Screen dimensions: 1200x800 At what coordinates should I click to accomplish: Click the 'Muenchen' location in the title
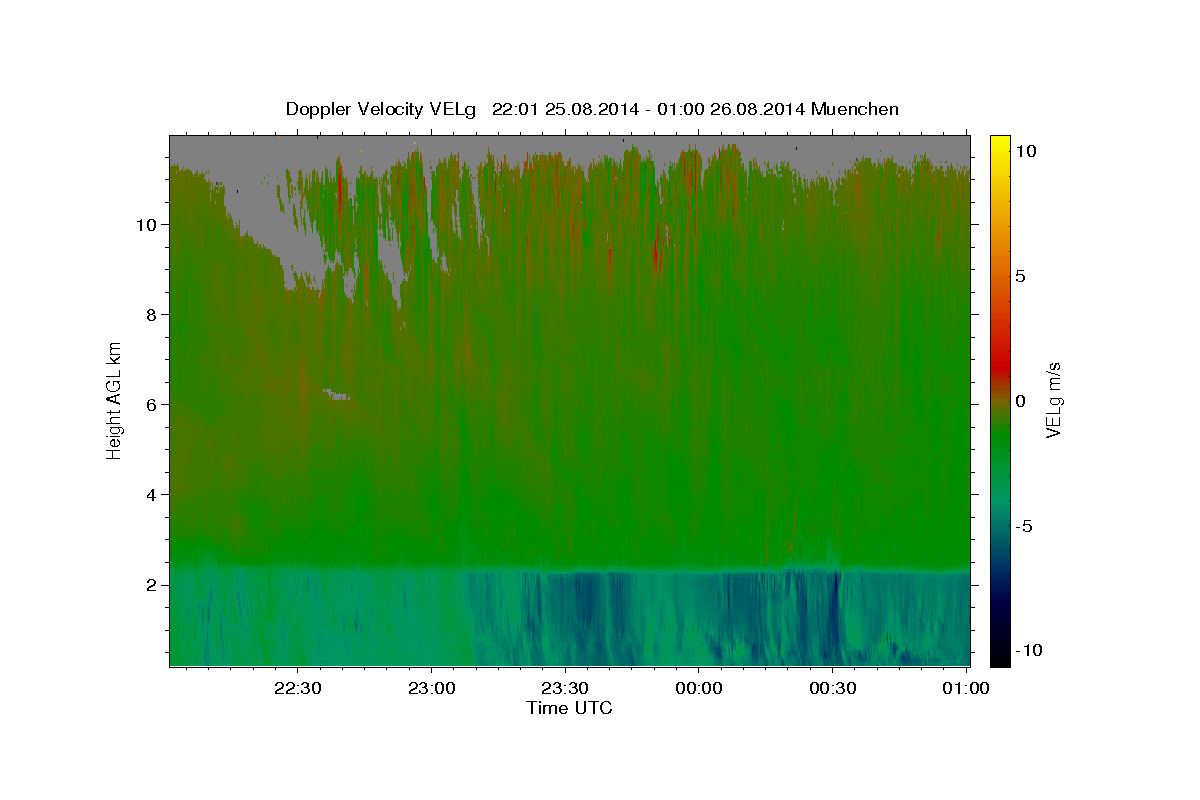tap(855, 109)
